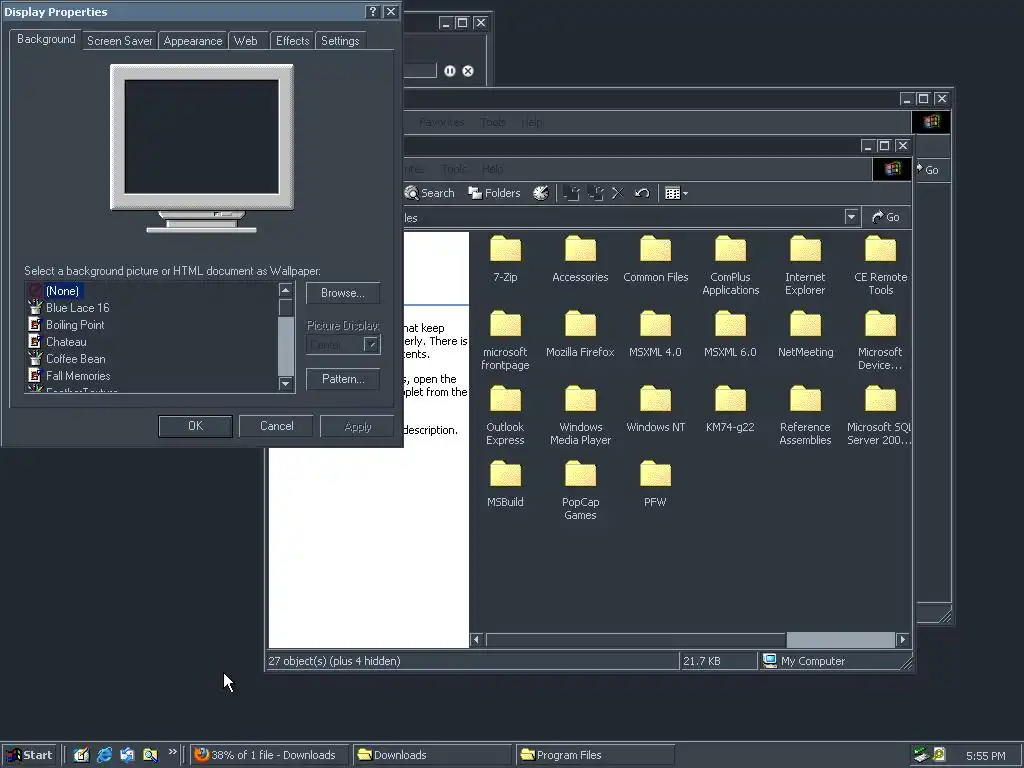The width and height of the screenshot is (1024, 768).
Task: Expand the address bar dropdown arrow
Action: [x=851, y=217]
